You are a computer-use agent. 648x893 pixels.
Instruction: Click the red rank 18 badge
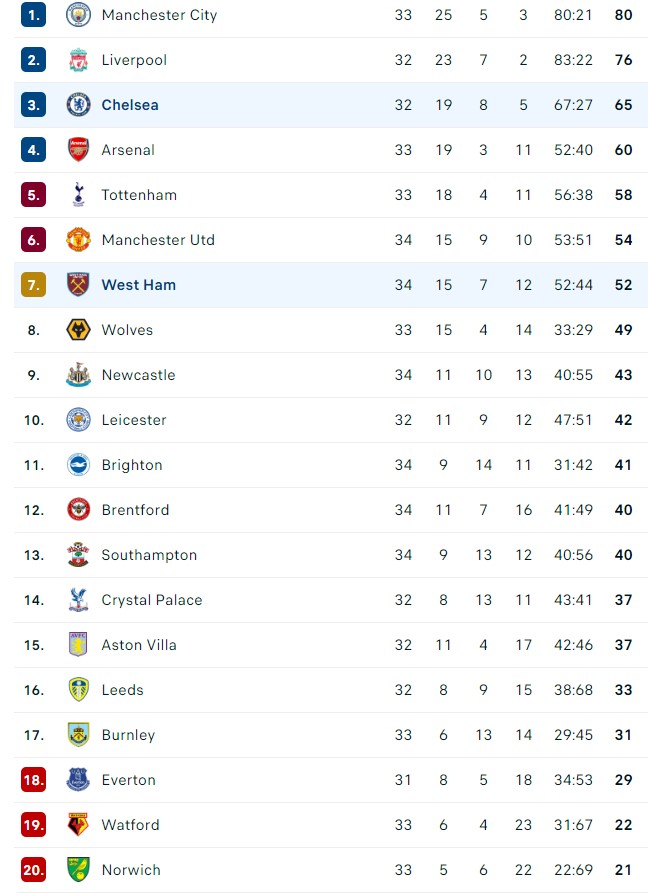click(34, 780)
